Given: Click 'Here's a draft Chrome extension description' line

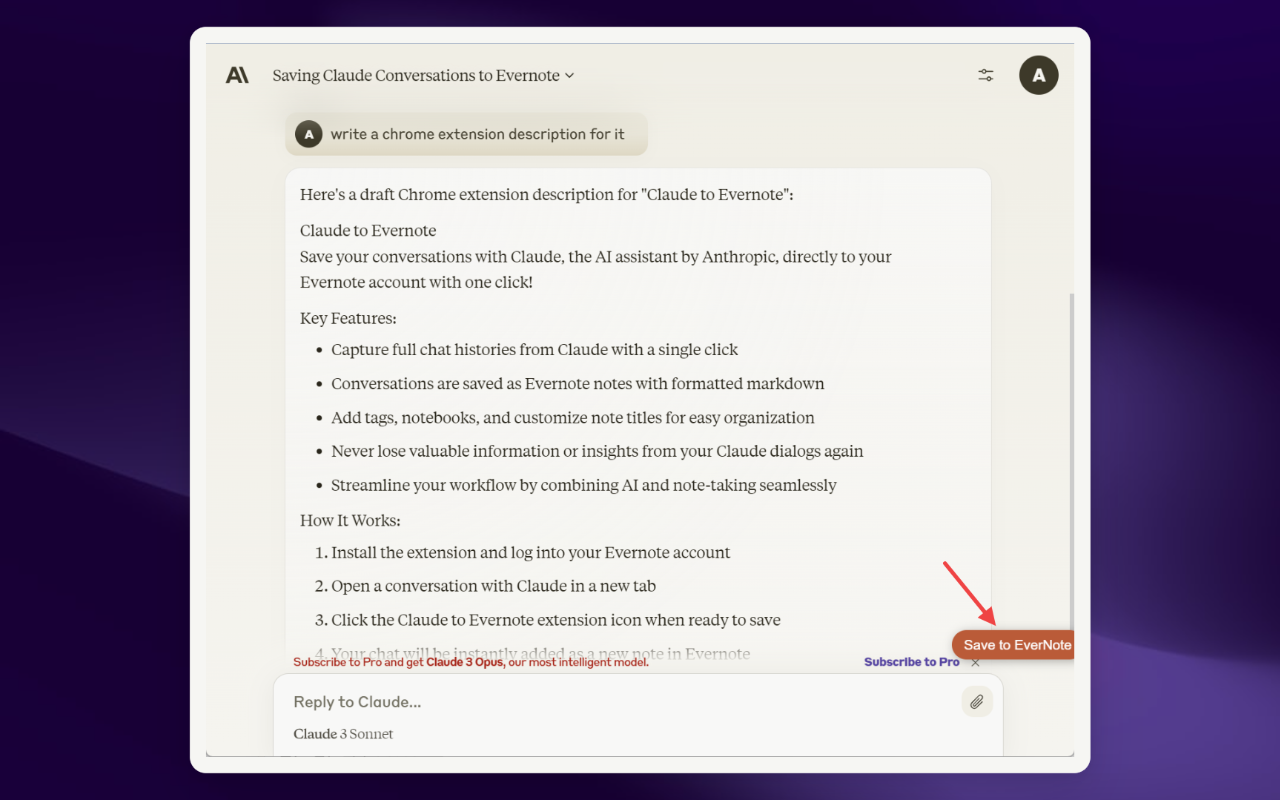Looking at the screenshot, I should coord(547,194).
